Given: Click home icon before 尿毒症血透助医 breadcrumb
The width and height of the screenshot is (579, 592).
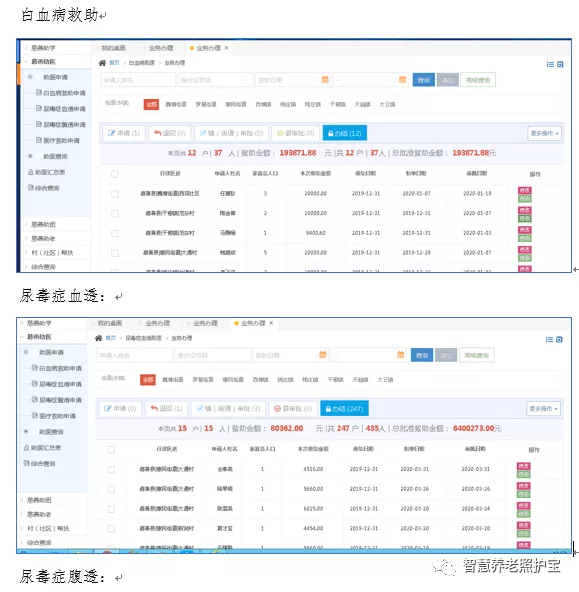Looking at the screenshot, I should pos(99,338).
